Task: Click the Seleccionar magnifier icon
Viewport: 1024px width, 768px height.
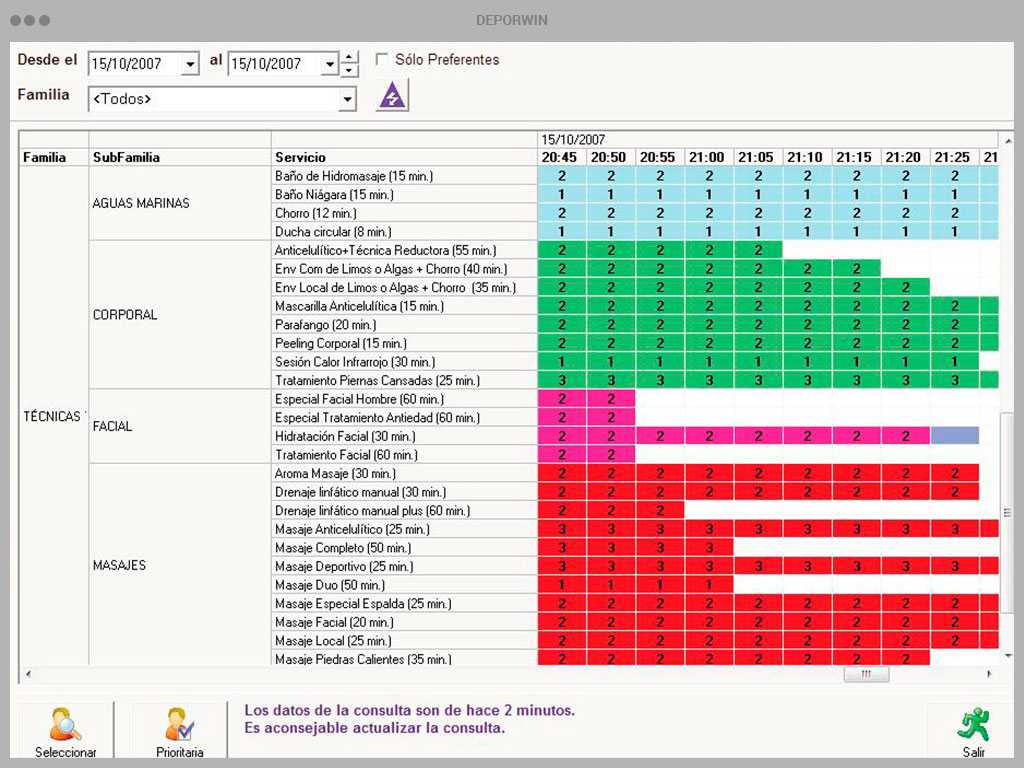Action: click(65, 725)
